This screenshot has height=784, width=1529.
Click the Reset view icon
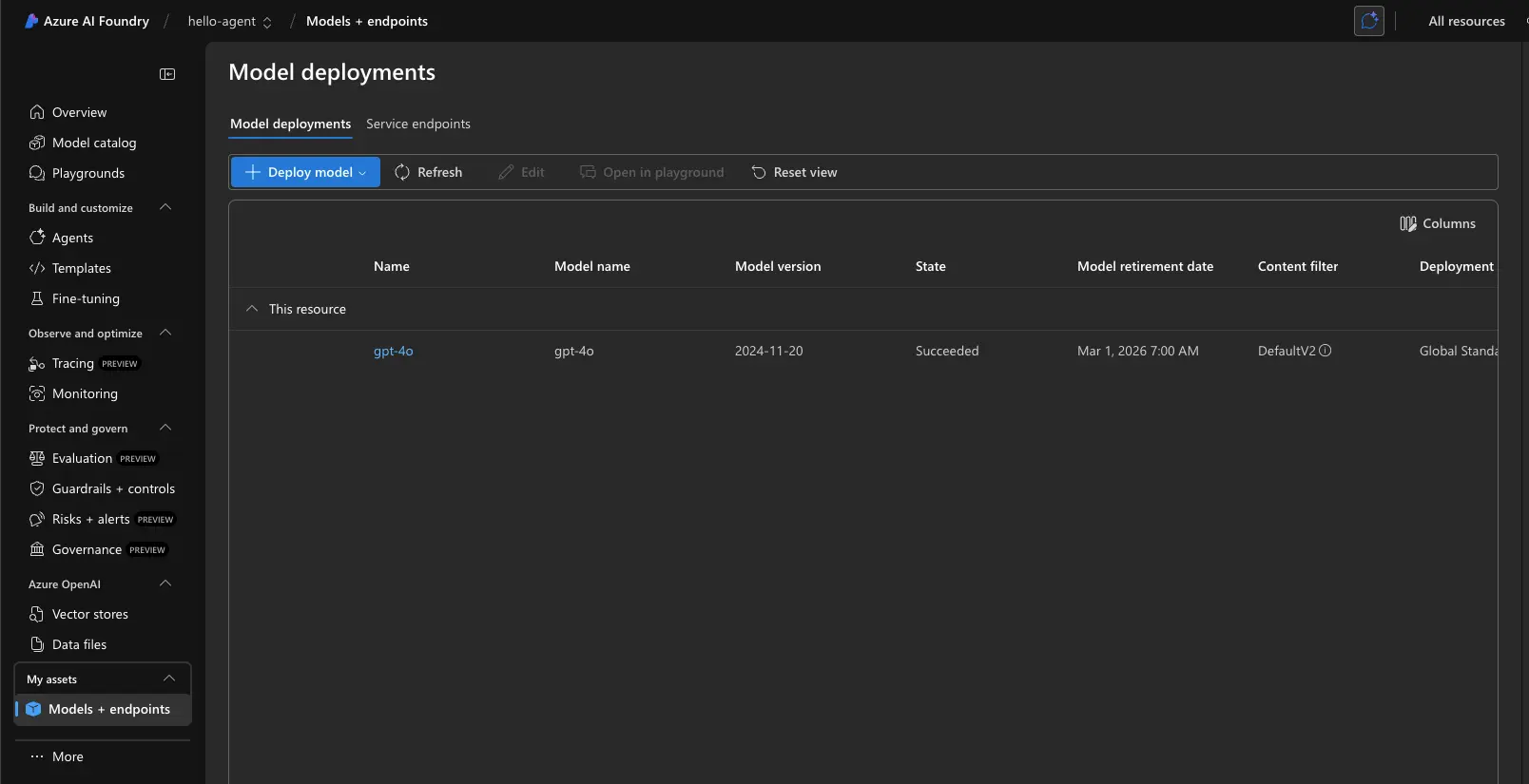point(759,172)
